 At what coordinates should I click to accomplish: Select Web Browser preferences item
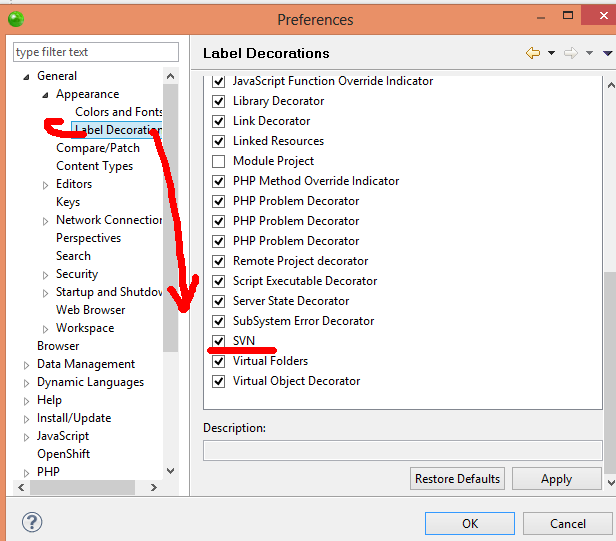pos(90,310)
